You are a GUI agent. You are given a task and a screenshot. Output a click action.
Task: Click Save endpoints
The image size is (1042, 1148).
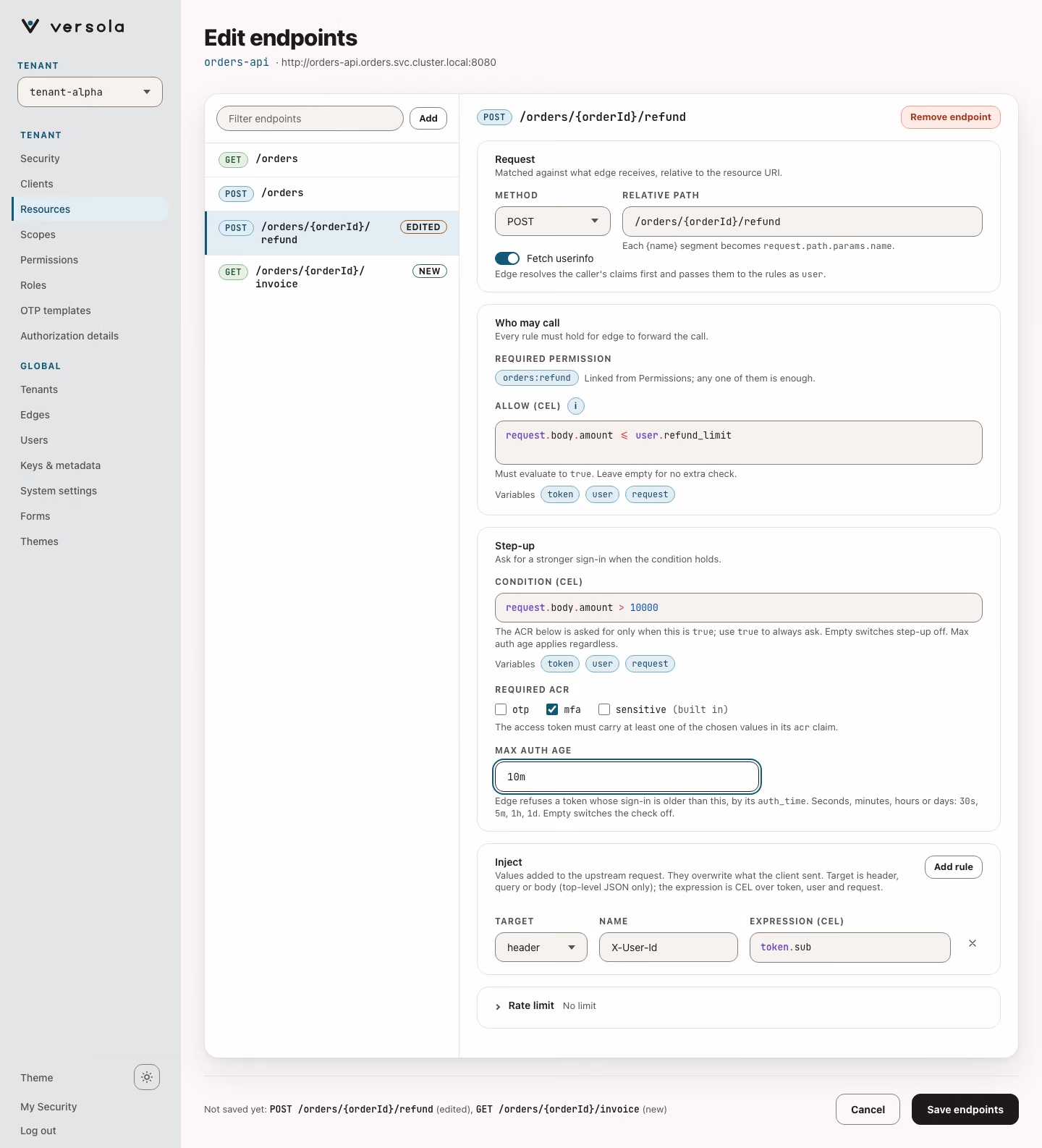pos(965,1109)
